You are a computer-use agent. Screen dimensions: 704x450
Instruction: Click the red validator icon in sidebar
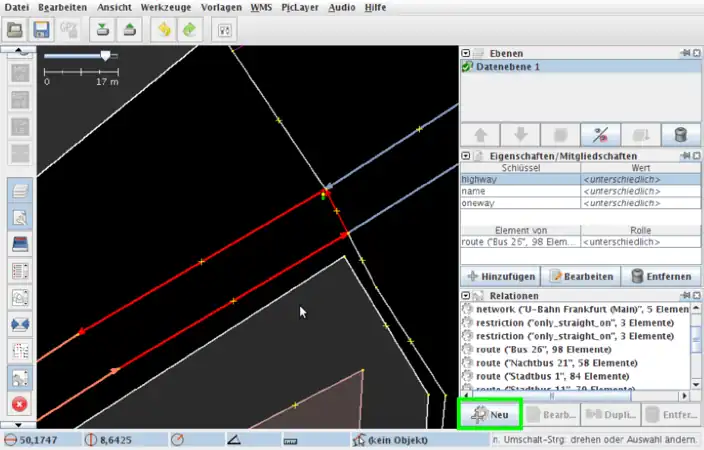pyautogui.click(x=19, y=404)
